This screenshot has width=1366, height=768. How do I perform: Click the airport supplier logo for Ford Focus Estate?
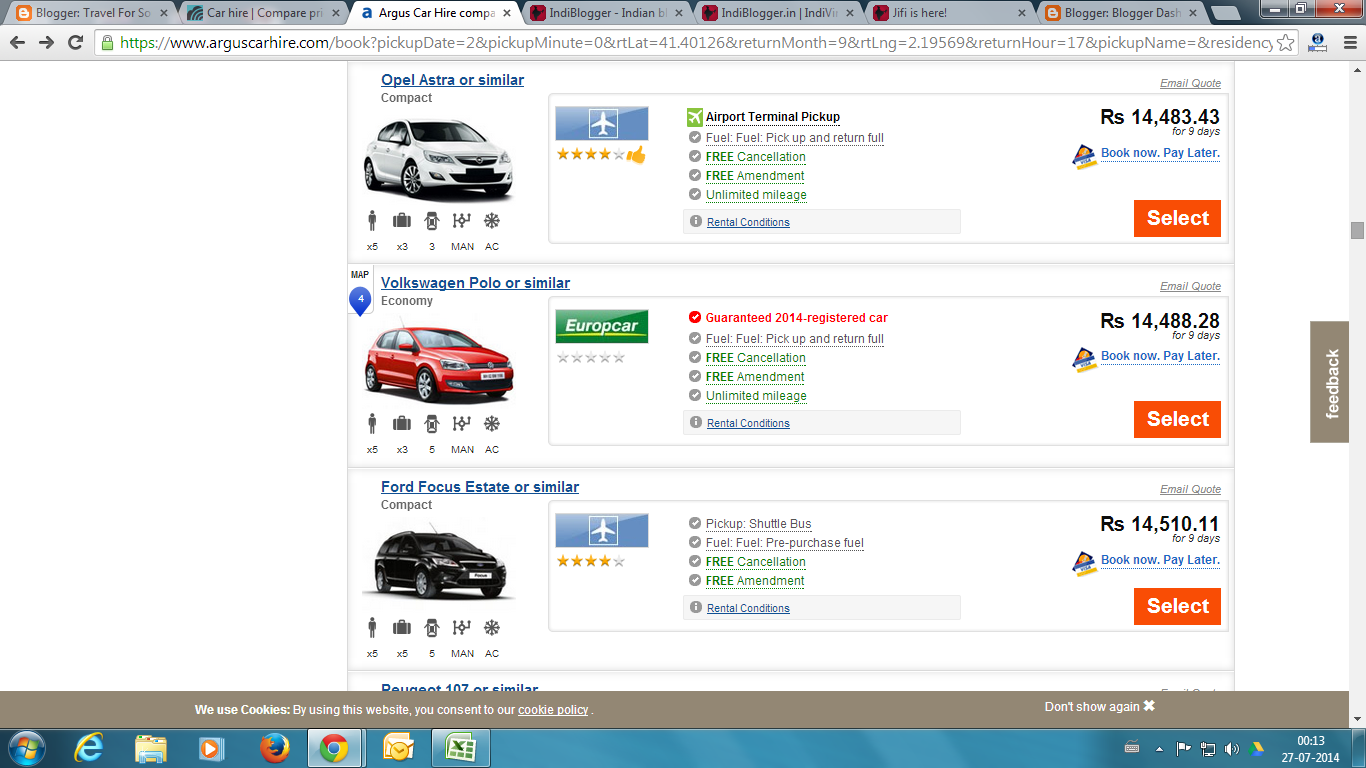pyautogui.click(x=602, y=530)
